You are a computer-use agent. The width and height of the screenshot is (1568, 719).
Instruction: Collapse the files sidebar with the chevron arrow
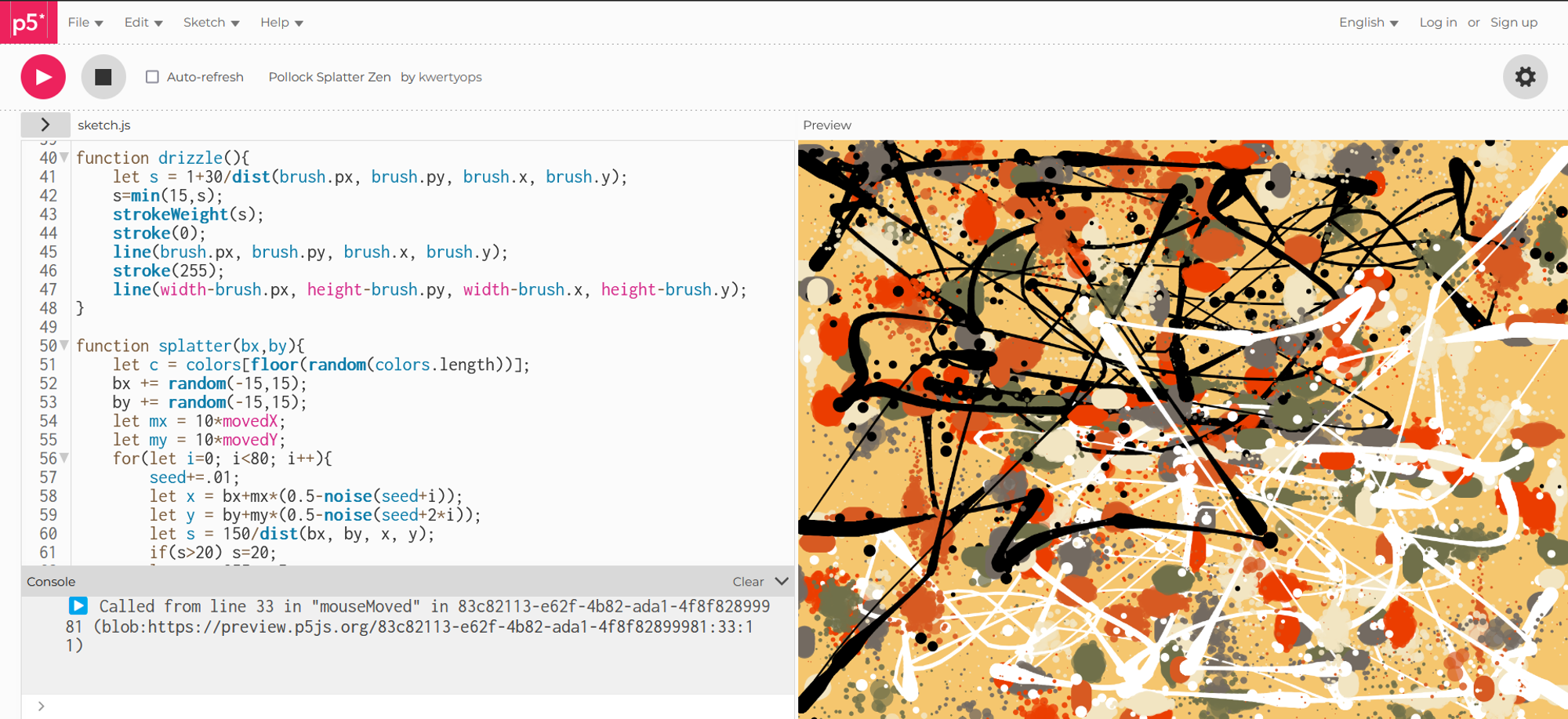[x=45, y=124]
